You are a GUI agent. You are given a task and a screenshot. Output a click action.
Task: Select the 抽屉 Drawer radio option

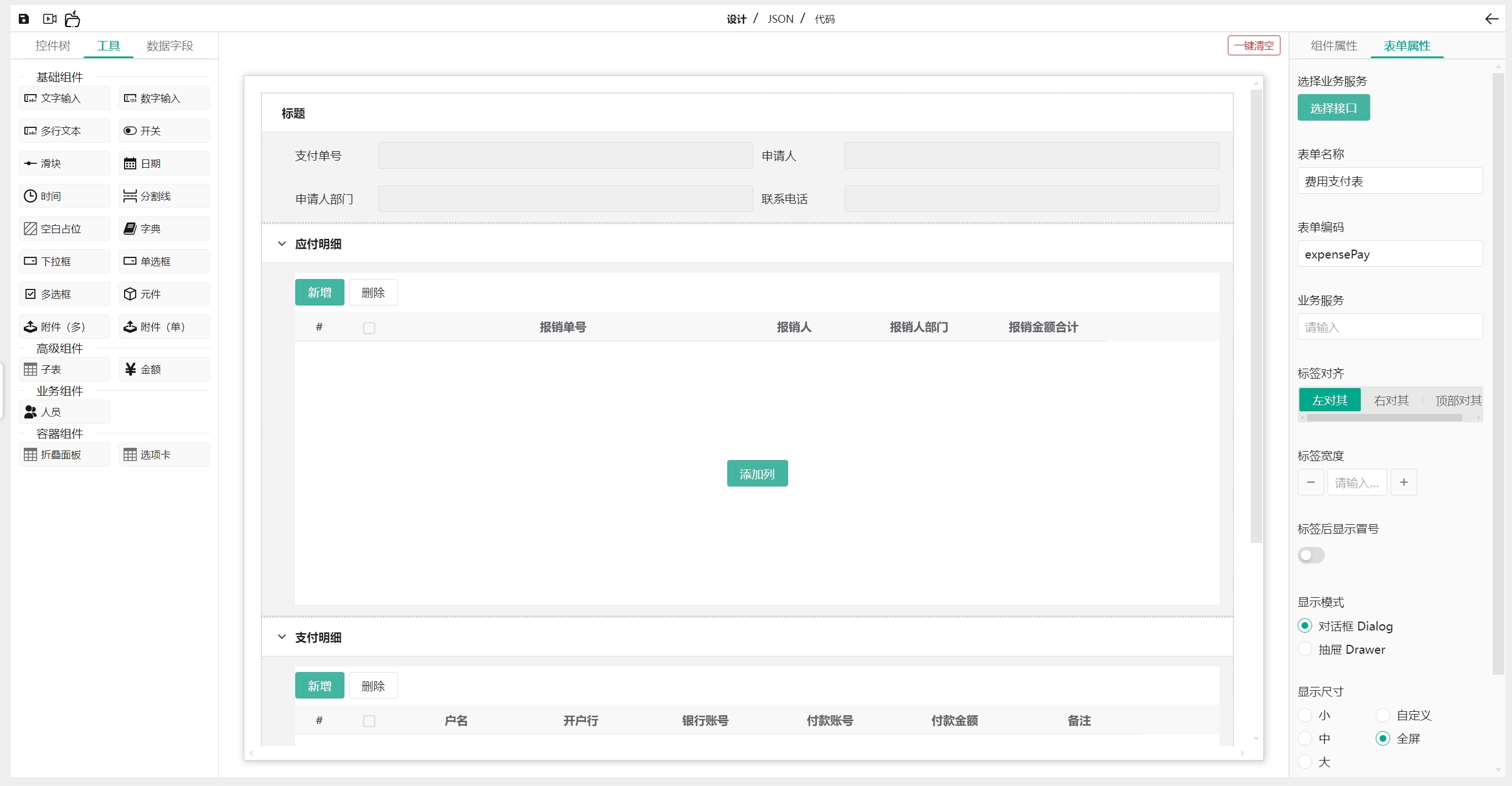[1305, 649]
